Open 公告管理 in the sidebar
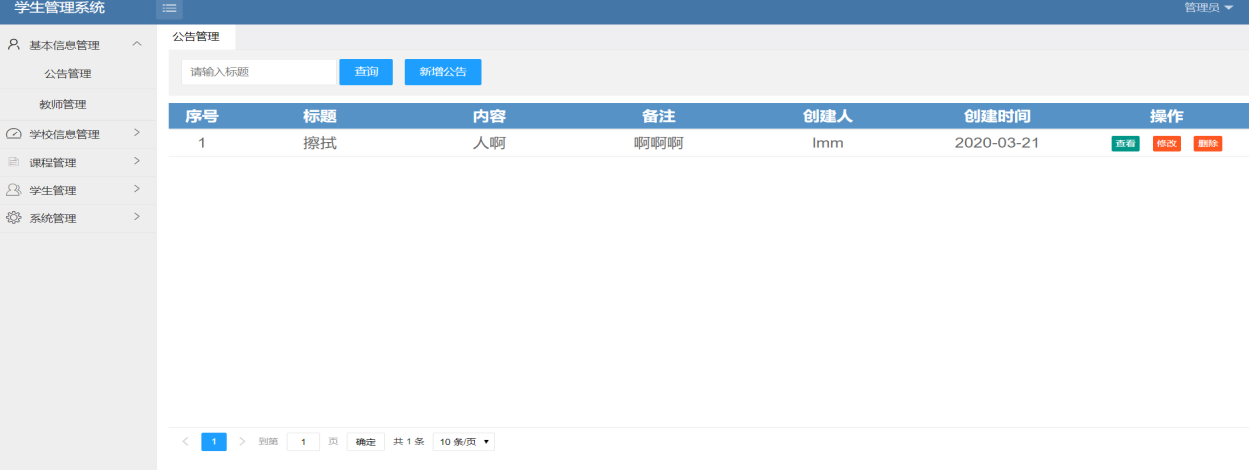This screenshot has height=470, width=1249. [x=68, y=74]
